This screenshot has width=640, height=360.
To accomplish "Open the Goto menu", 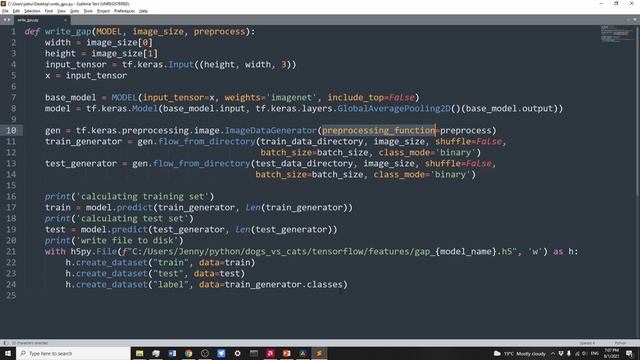I will coord(75,11).
